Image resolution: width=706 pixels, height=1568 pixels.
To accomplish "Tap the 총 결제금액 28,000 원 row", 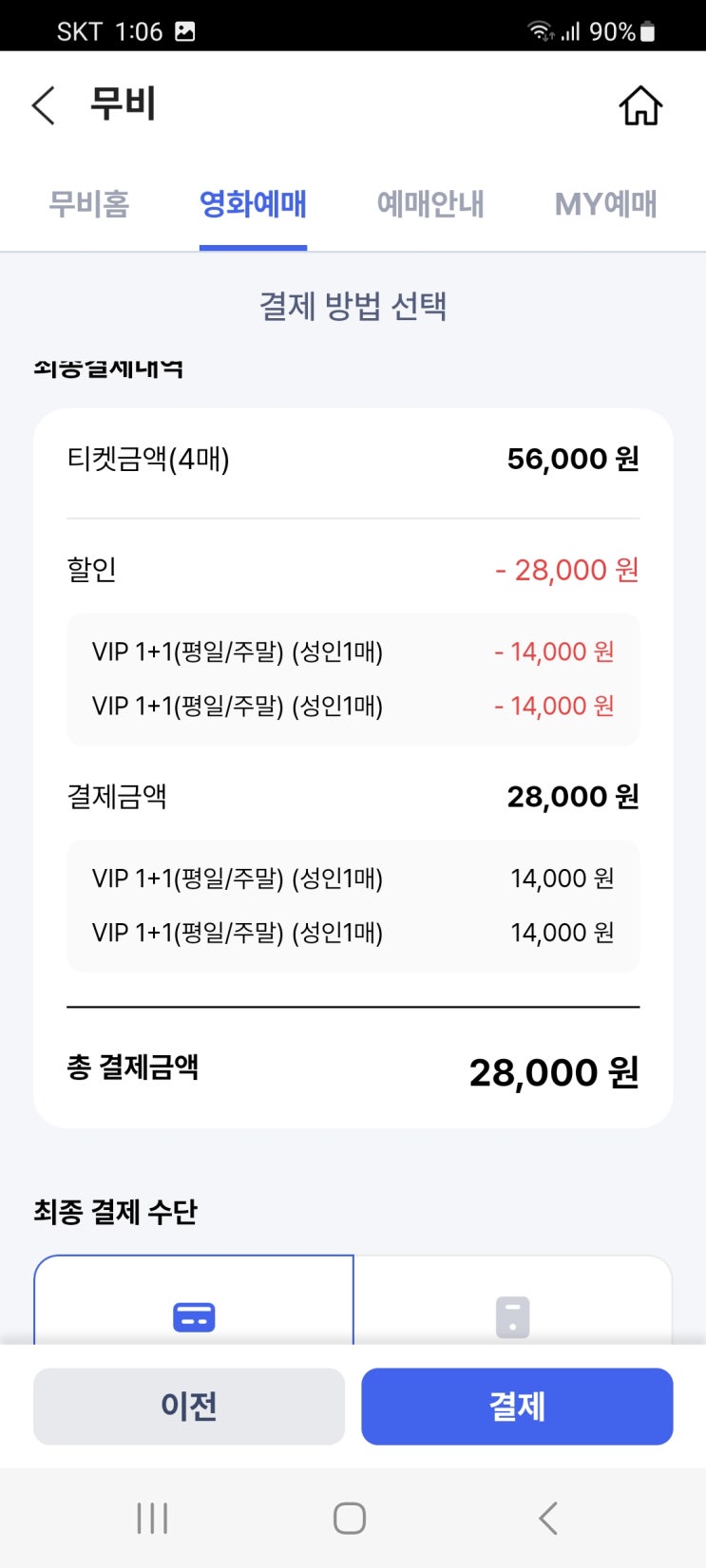I will point(353,1071).
